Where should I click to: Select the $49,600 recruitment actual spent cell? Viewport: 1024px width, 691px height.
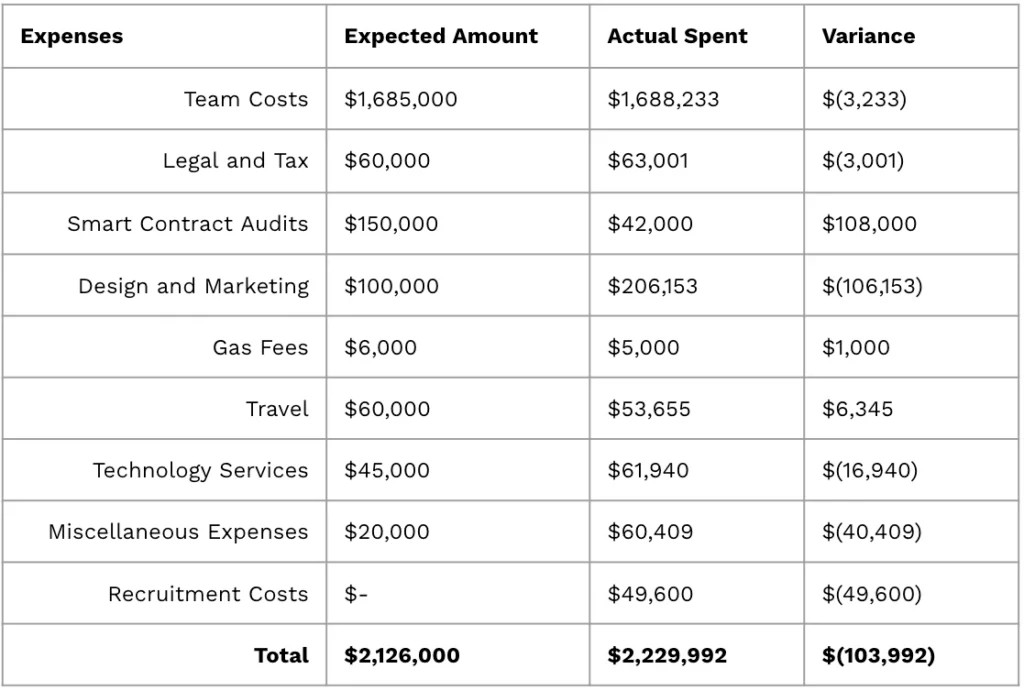[650, 594]
